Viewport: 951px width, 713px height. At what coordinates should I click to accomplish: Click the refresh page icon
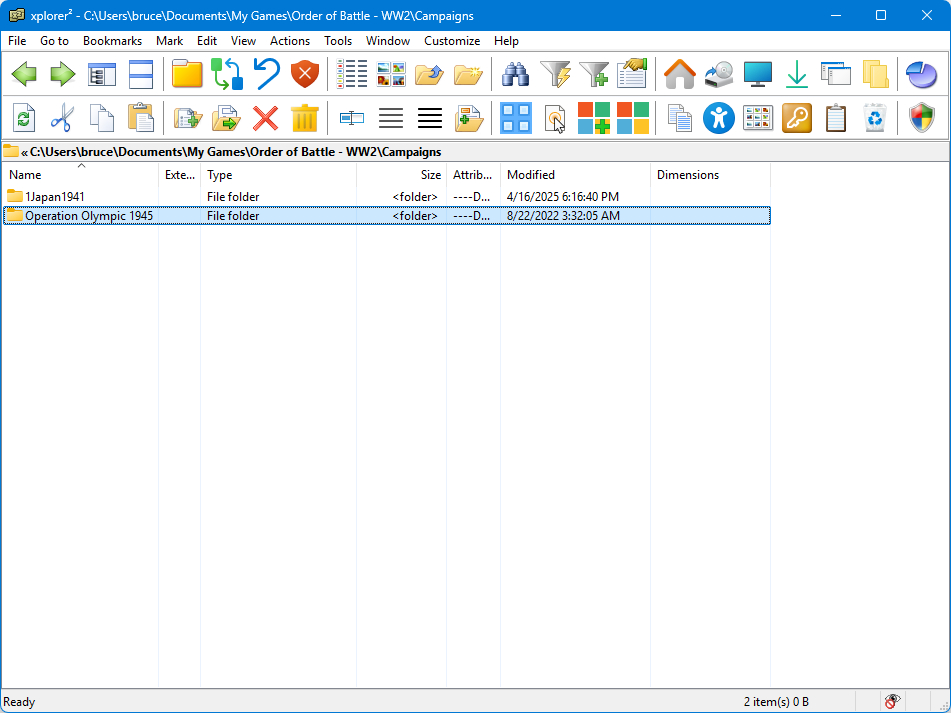point(24,118)
